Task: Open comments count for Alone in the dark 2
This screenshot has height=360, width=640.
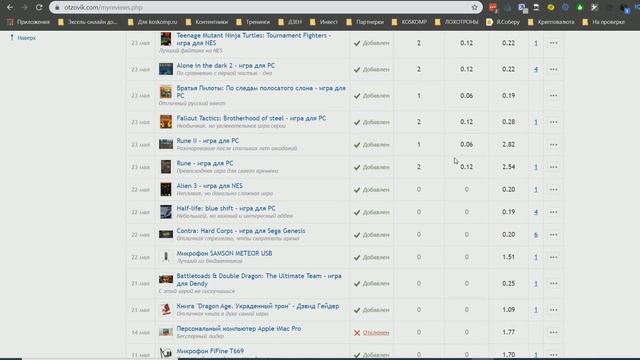Action: pyautogui.click(x=536, y=69)
